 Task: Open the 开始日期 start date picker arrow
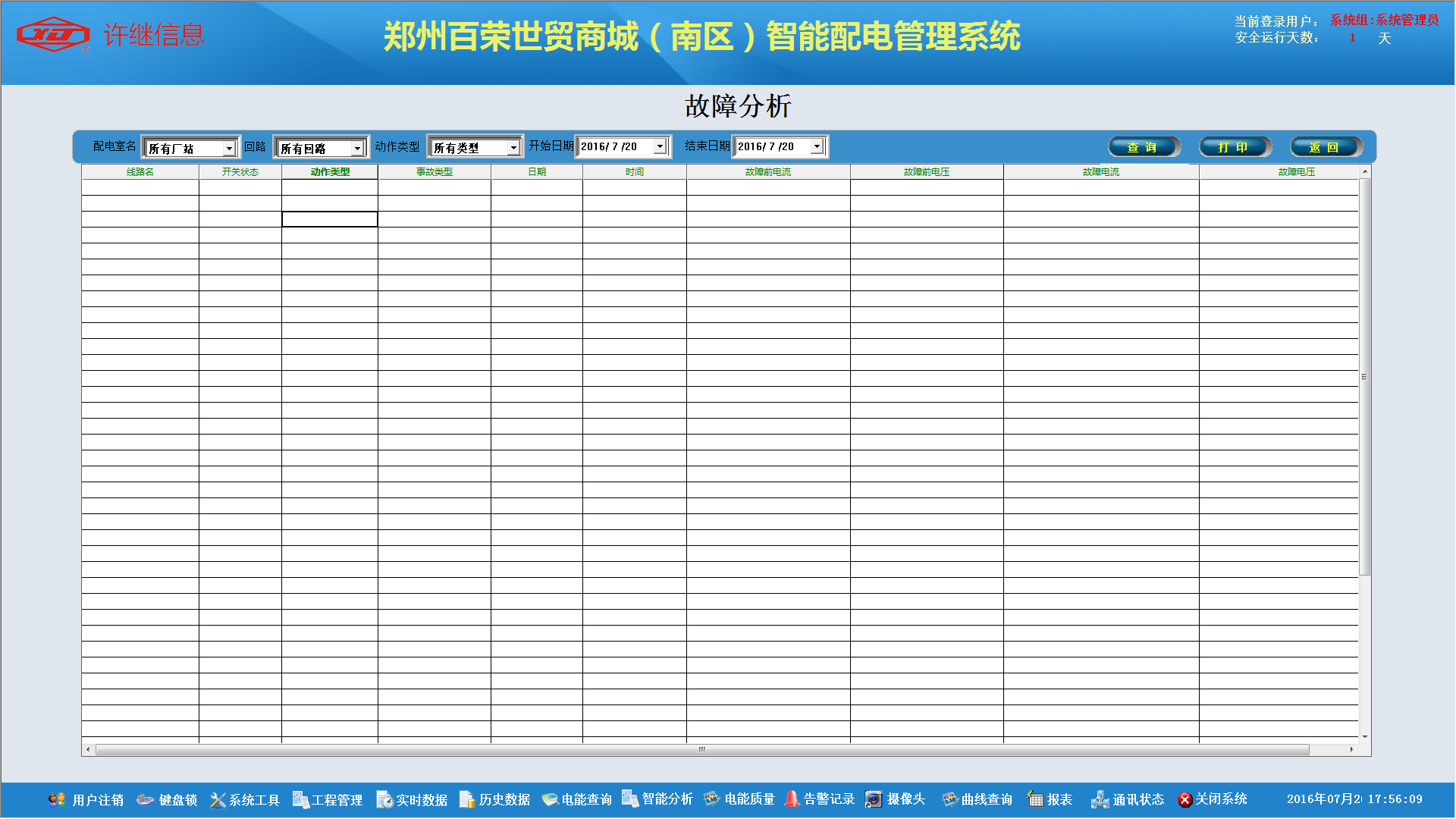coord(660,146)
